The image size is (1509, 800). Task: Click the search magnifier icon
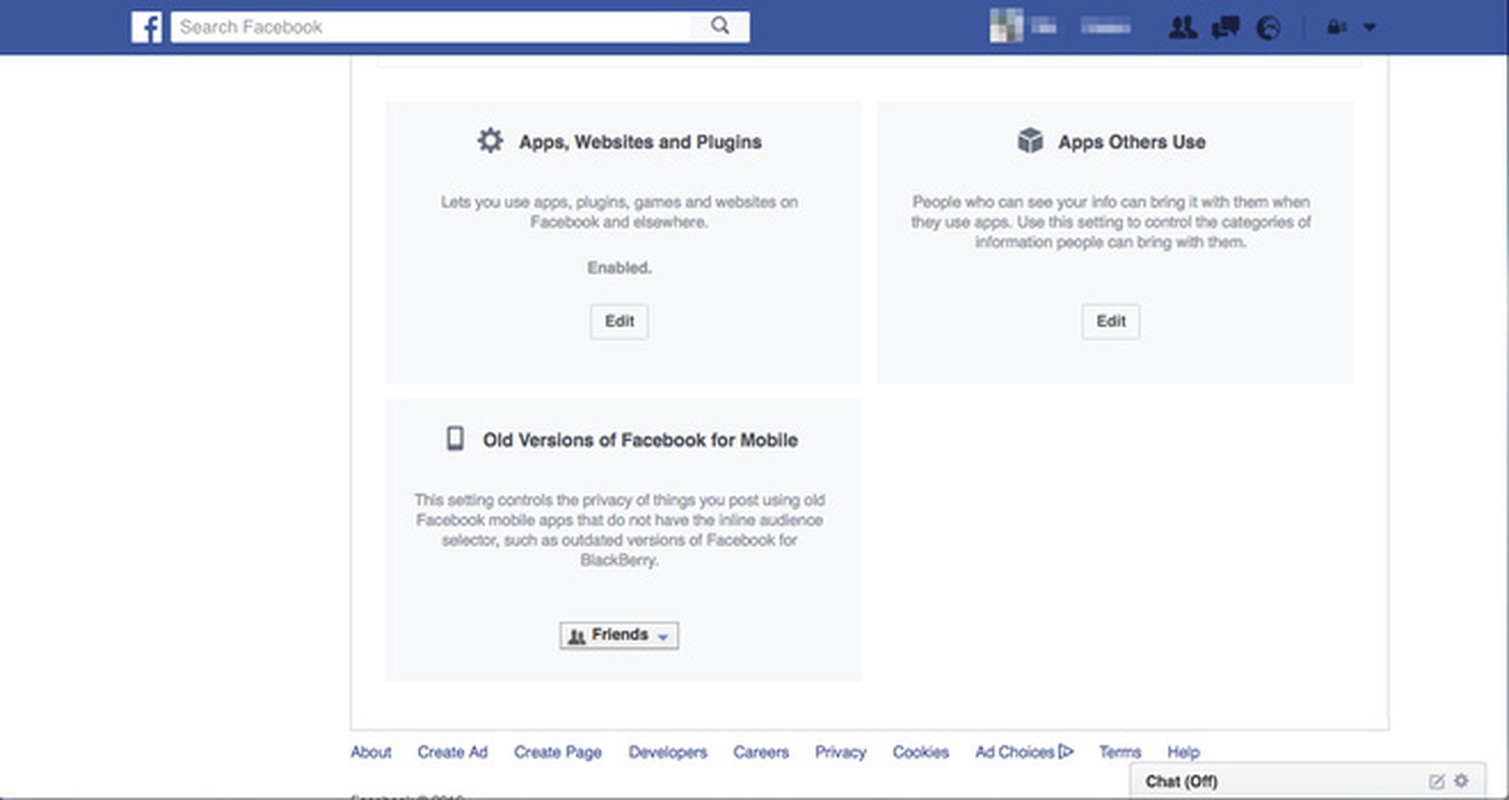[720, 27]
